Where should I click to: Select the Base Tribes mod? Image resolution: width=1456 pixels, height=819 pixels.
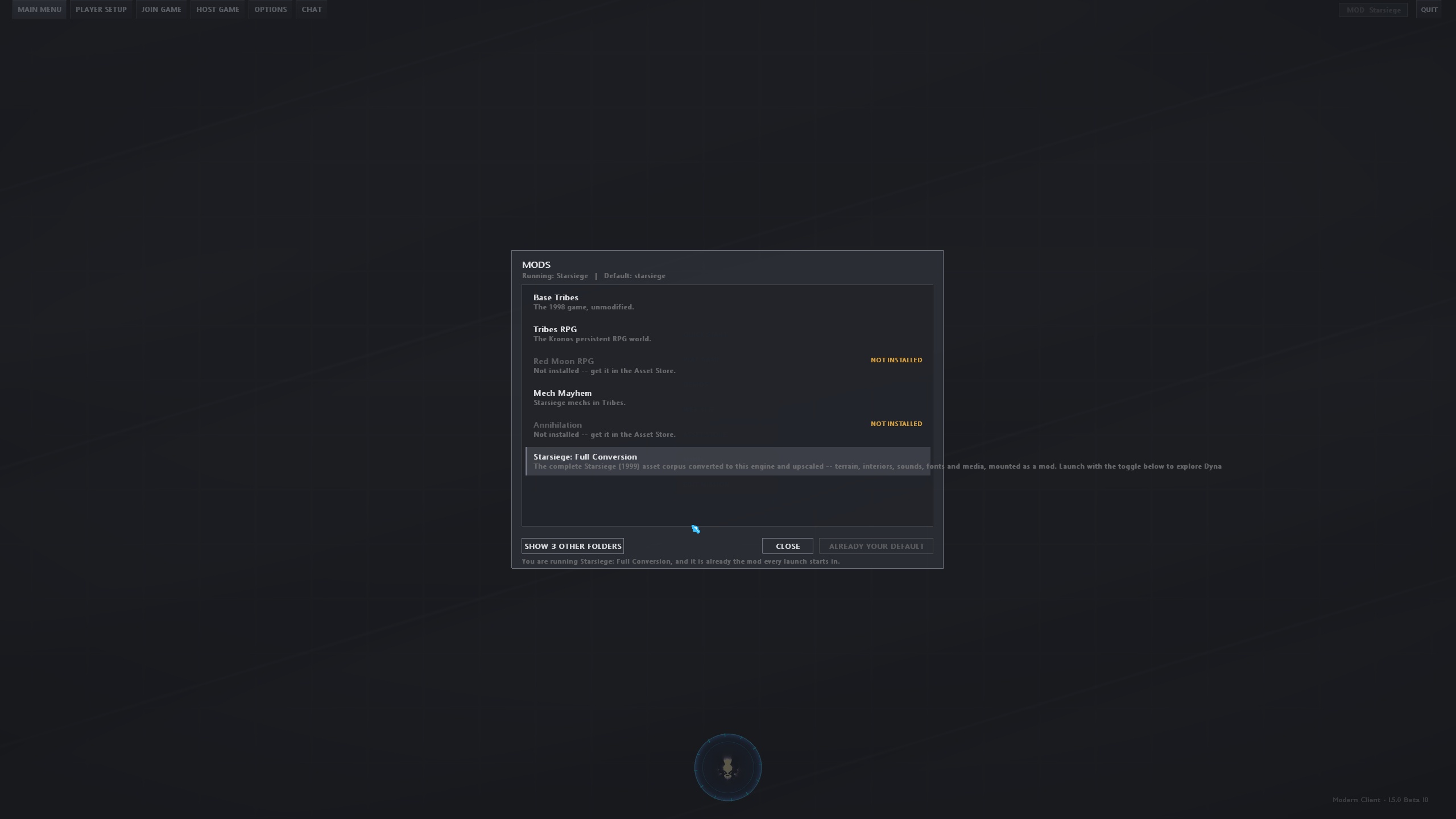(x=727, y=302)
